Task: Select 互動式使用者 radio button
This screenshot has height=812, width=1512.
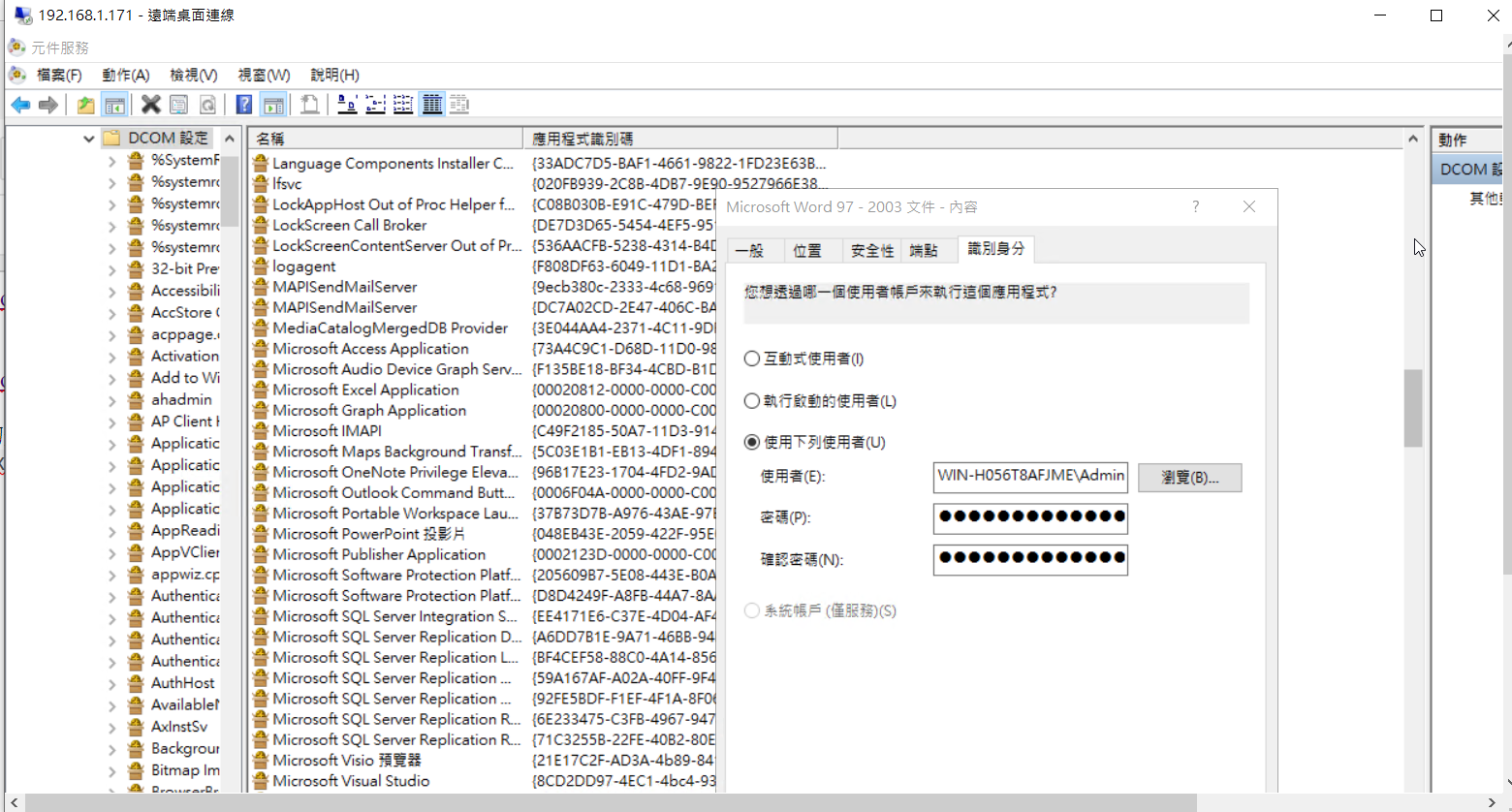Action: pos(751,359)
